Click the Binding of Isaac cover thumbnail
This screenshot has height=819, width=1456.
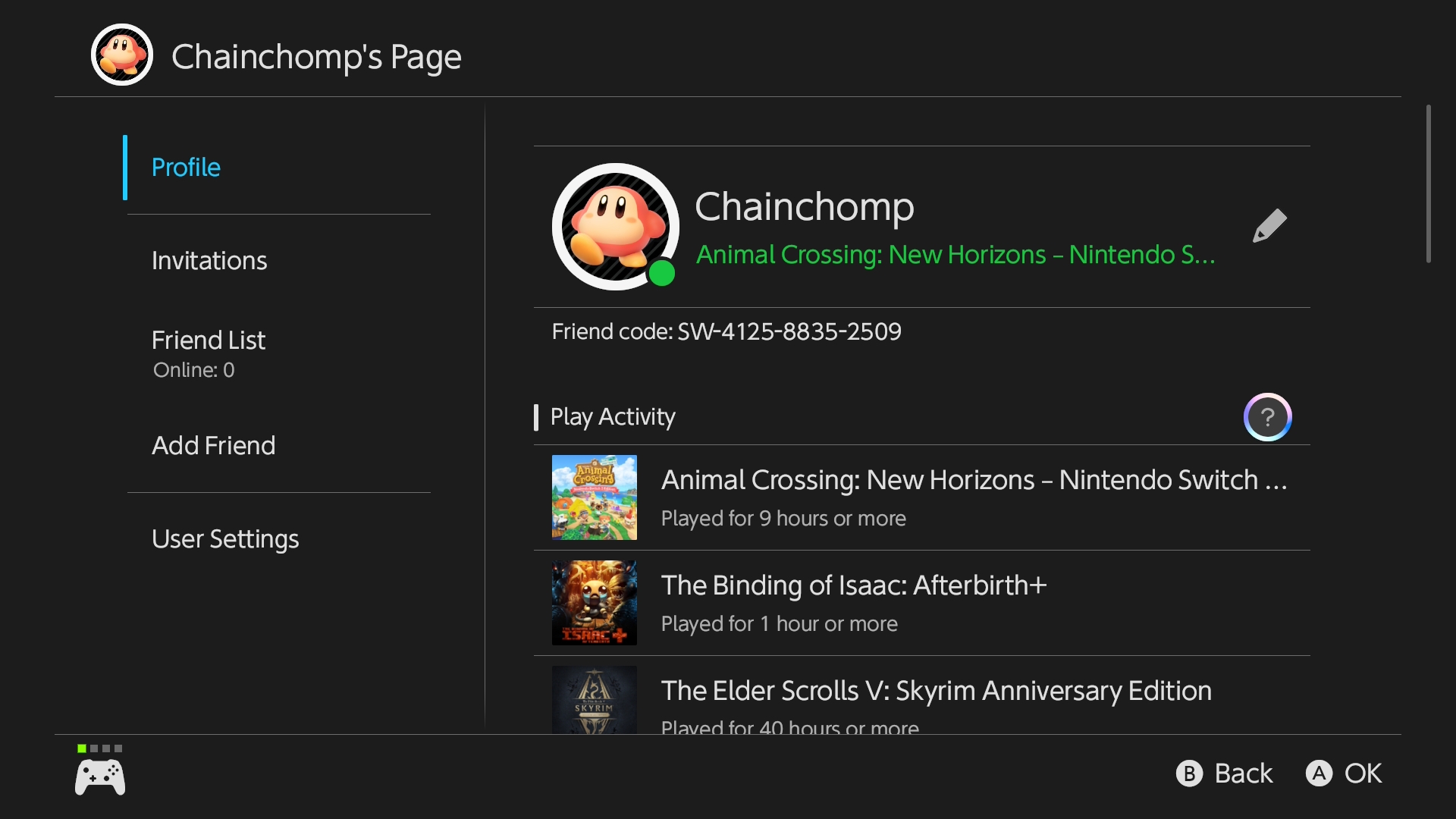pos(595,603)
